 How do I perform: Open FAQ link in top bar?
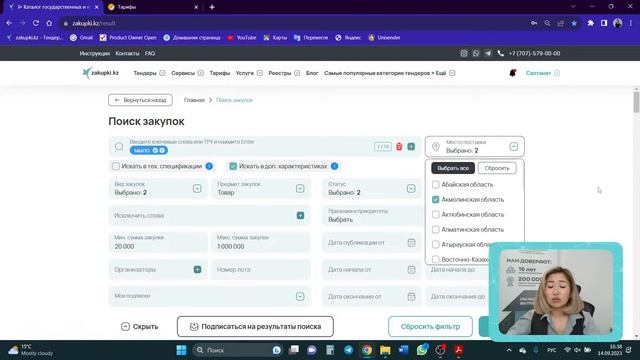point(150,53)
